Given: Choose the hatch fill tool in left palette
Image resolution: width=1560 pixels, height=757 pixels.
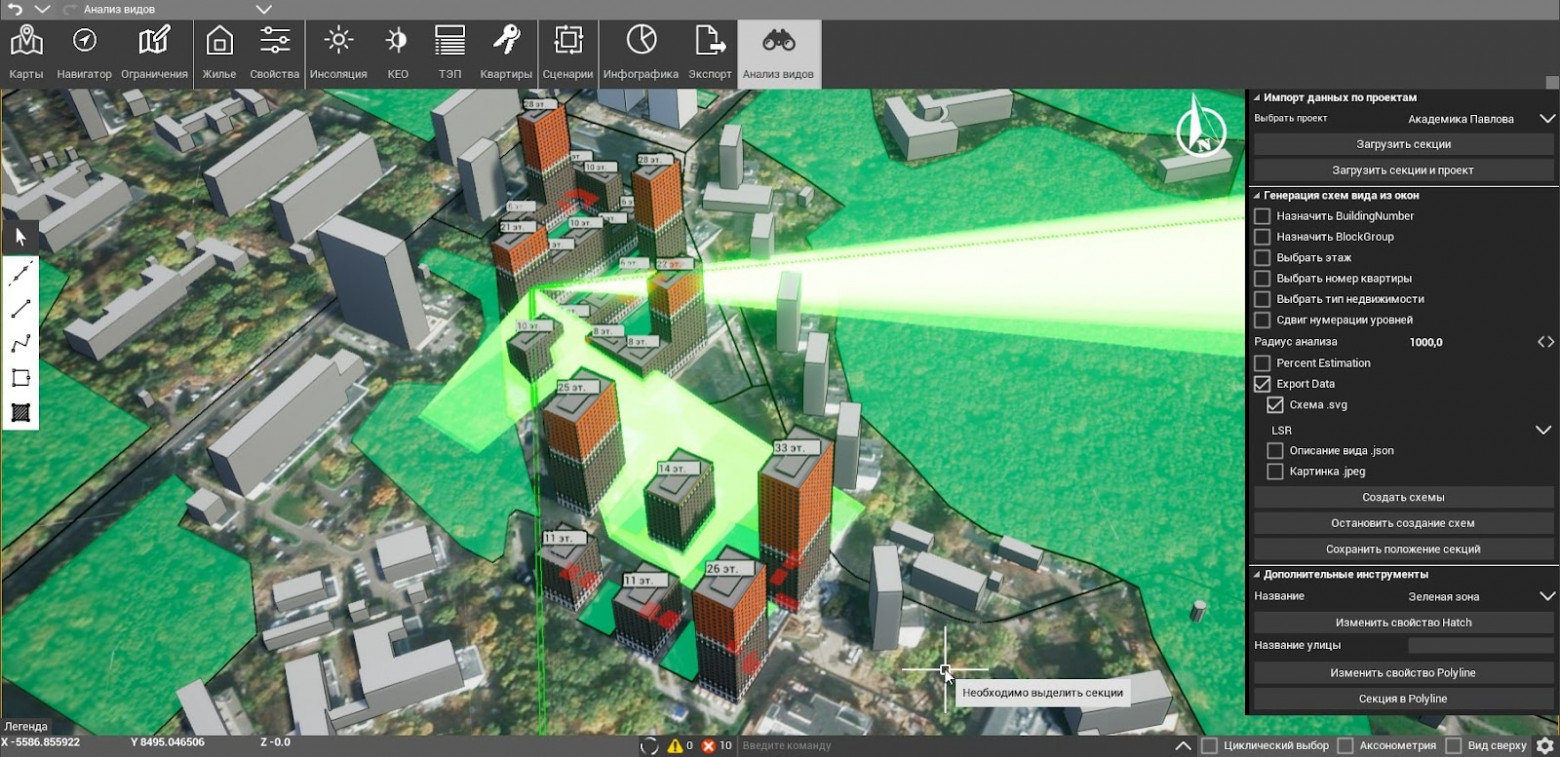Looking at the screenshot, I should click(21, 412).
